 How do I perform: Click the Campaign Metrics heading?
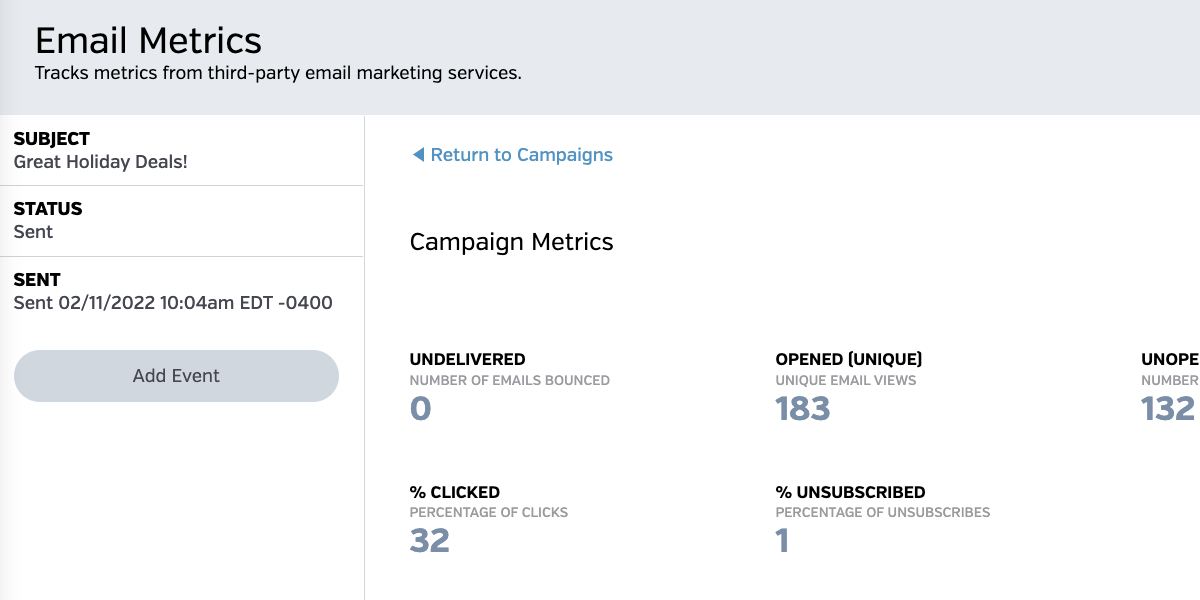point(511,242)
